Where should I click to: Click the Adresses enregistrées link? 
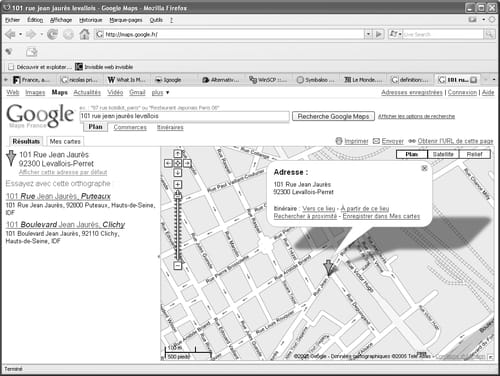pyautogui.click(x=412, y=92)
